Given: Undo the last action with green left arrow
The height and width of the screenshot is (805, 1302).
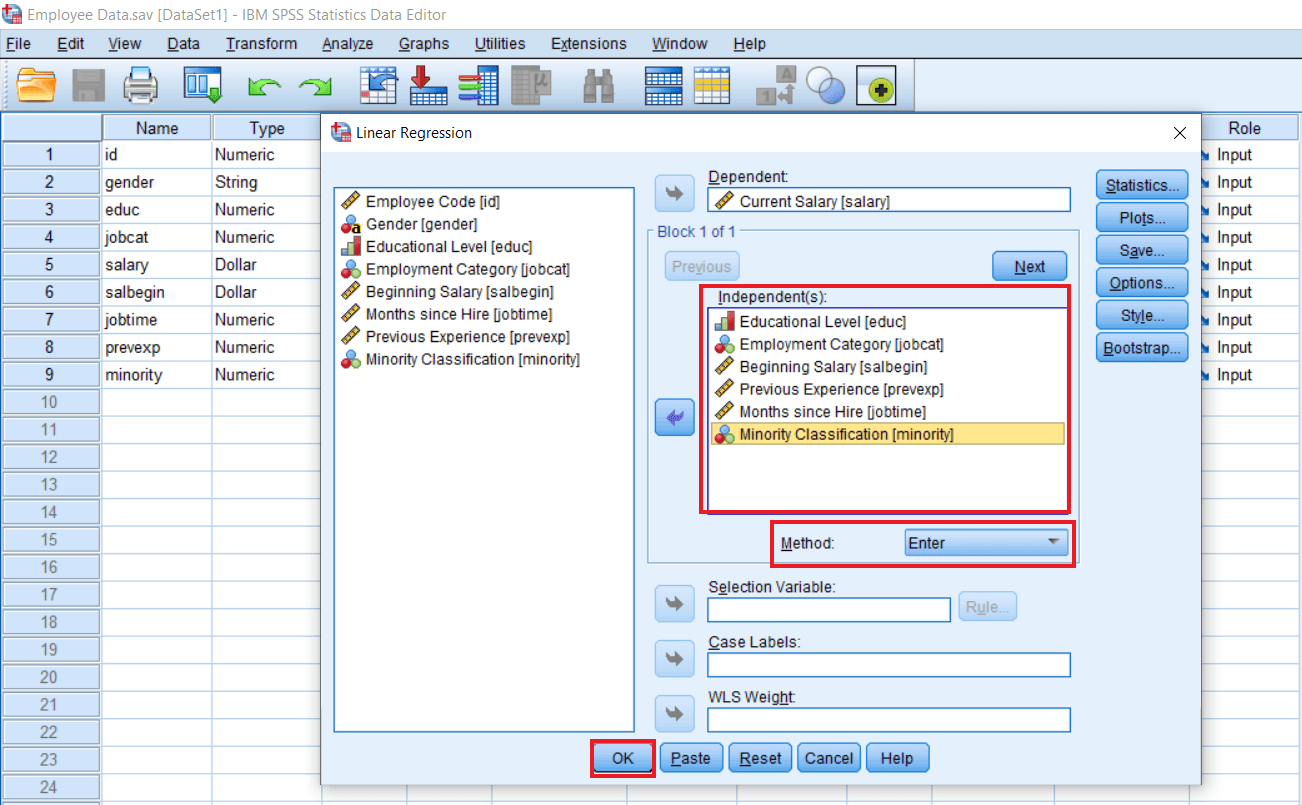Looking at the screenshot, I should 264,87.
